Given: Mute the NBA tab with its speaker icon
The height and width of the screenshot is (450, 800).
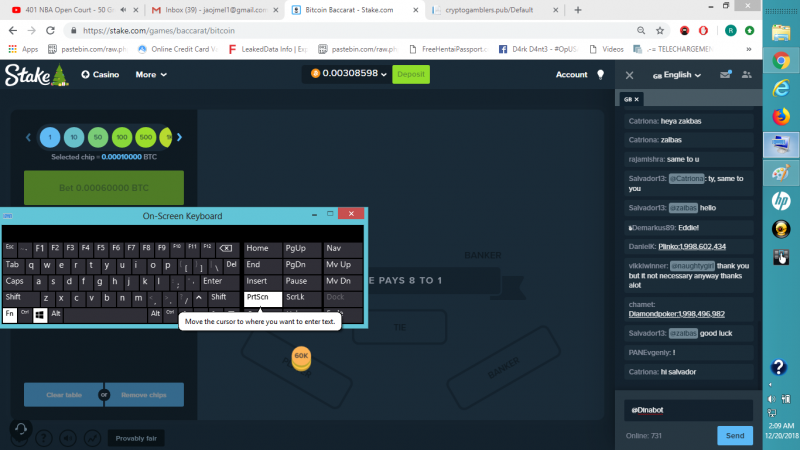Looking at the screenshot, I should [123, 10].
